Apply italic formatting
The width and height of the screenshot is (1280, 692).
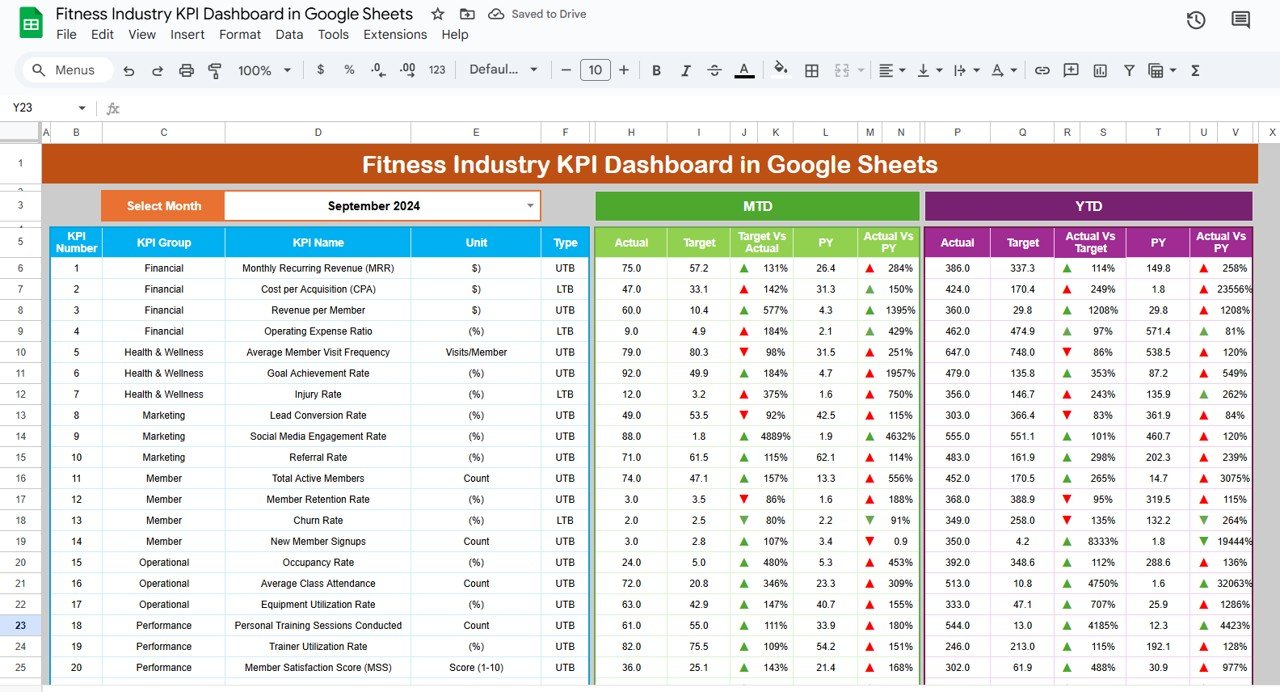click(x=685, y=70)
